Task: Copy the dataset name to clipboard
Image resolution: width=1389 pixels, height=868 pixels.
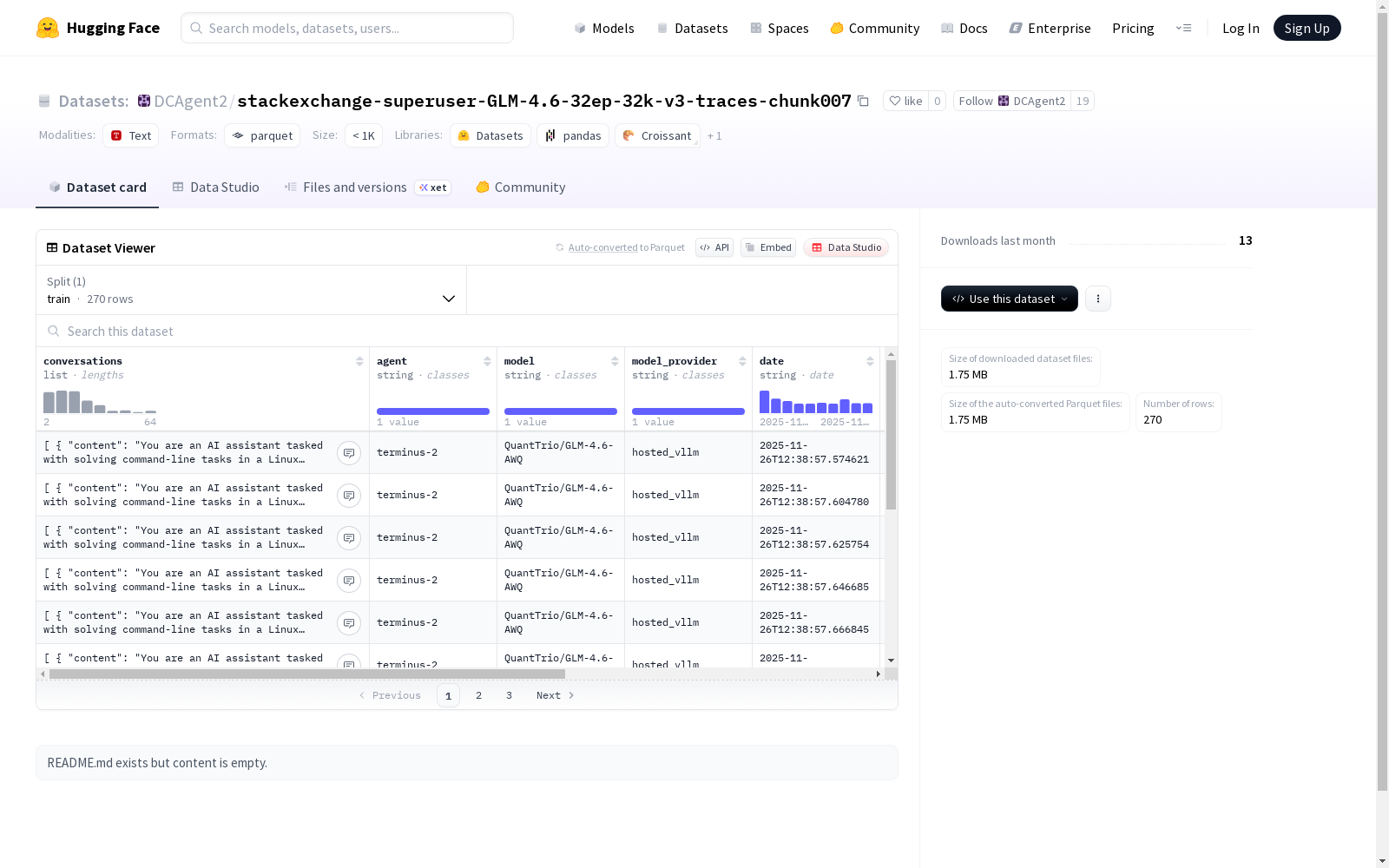Action: click(x=863, y=101)
